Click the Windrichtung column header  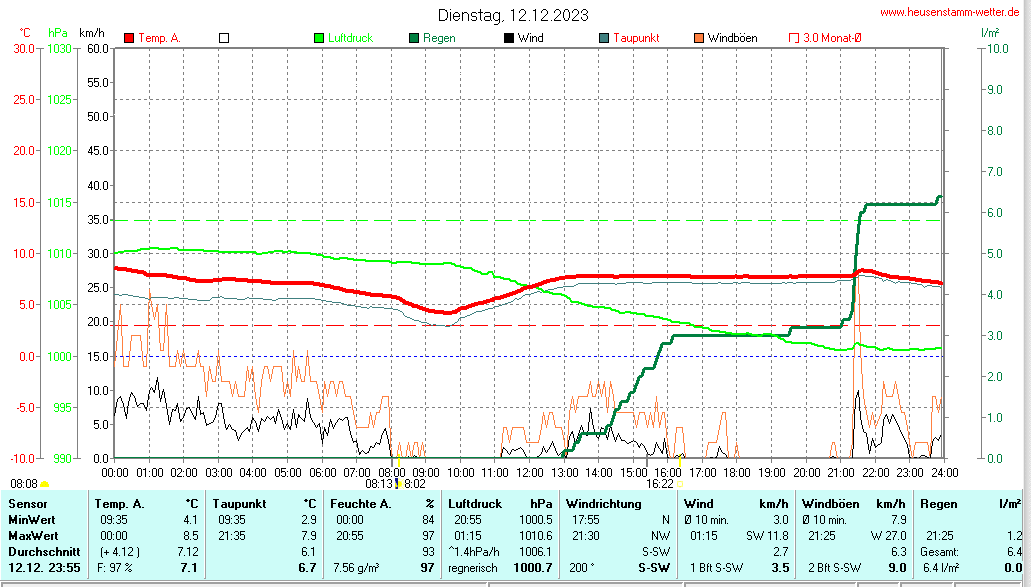[x=604, y=503]
